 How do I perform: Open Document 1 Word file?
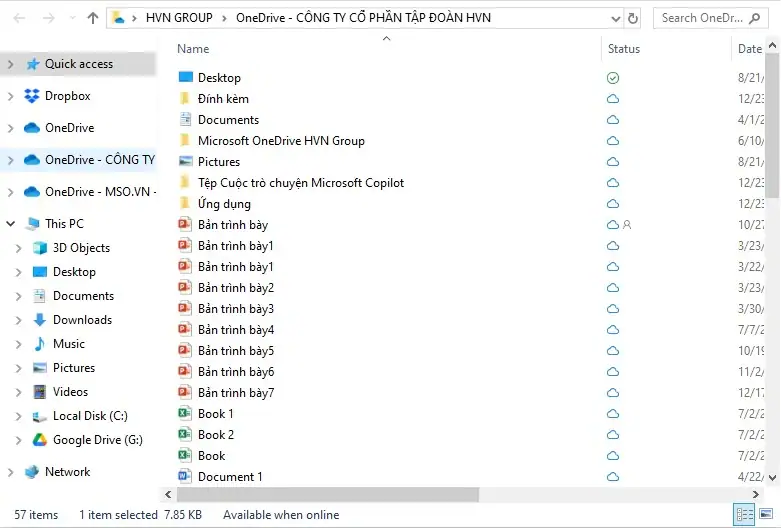tap(229, 477)
